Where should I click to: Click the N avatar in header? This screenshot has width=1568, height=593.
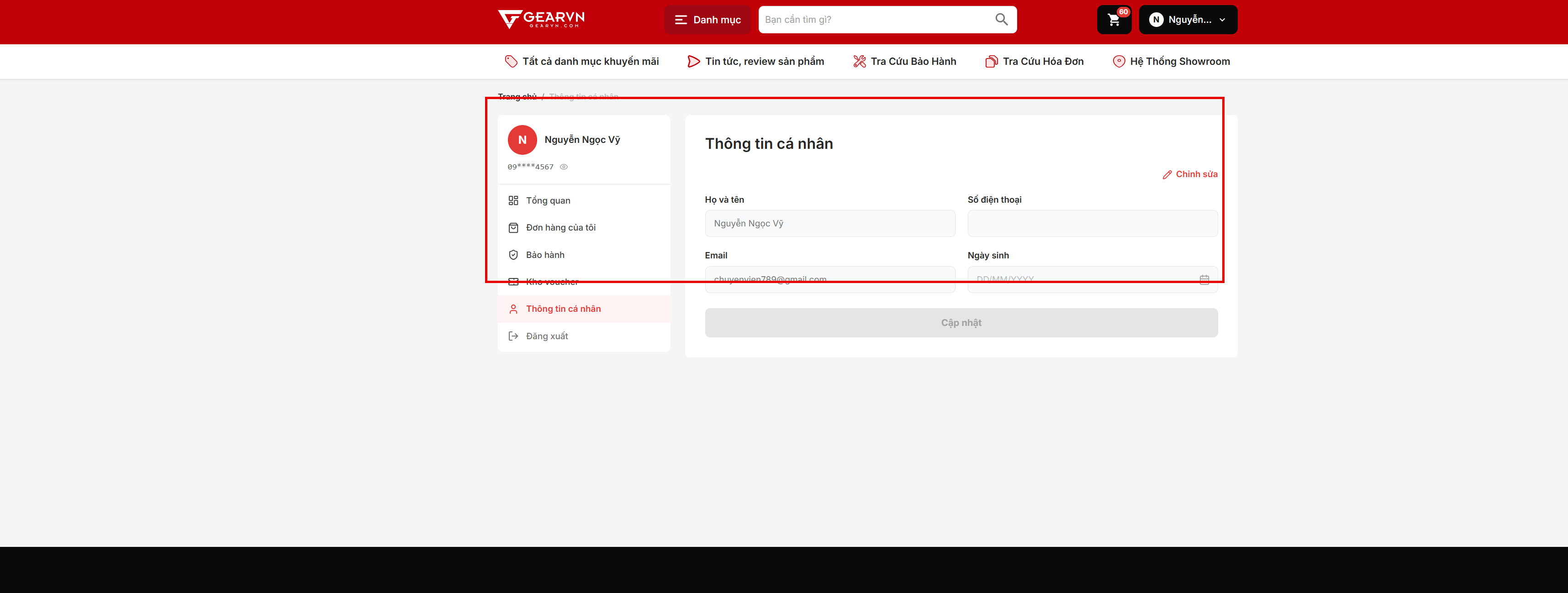(x=1156, y=20)
